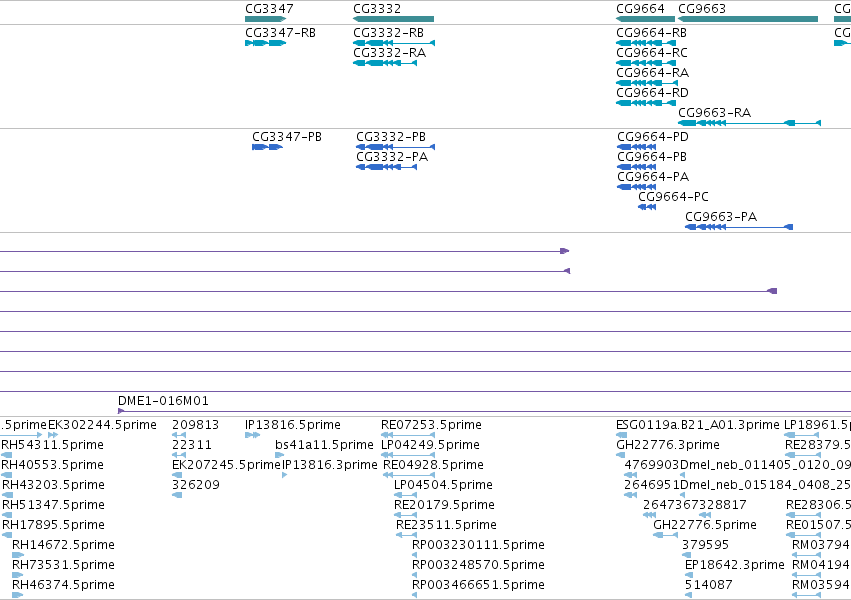Select the RH46374.5prime EST label
851x600 pixels.
(63, 585)
